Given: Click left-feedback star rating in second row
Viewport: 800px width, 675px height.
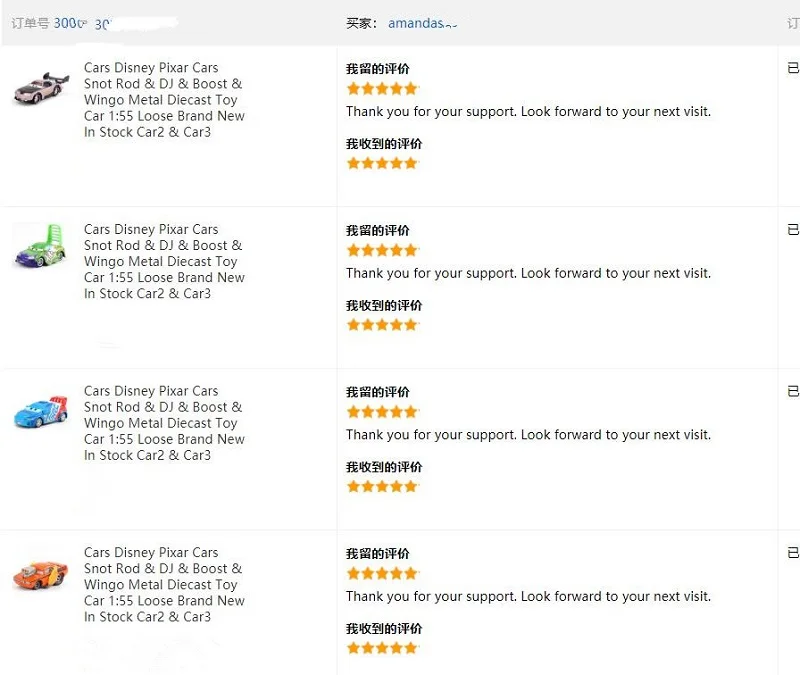Looking at the screenshot, I should pos(382,251).
